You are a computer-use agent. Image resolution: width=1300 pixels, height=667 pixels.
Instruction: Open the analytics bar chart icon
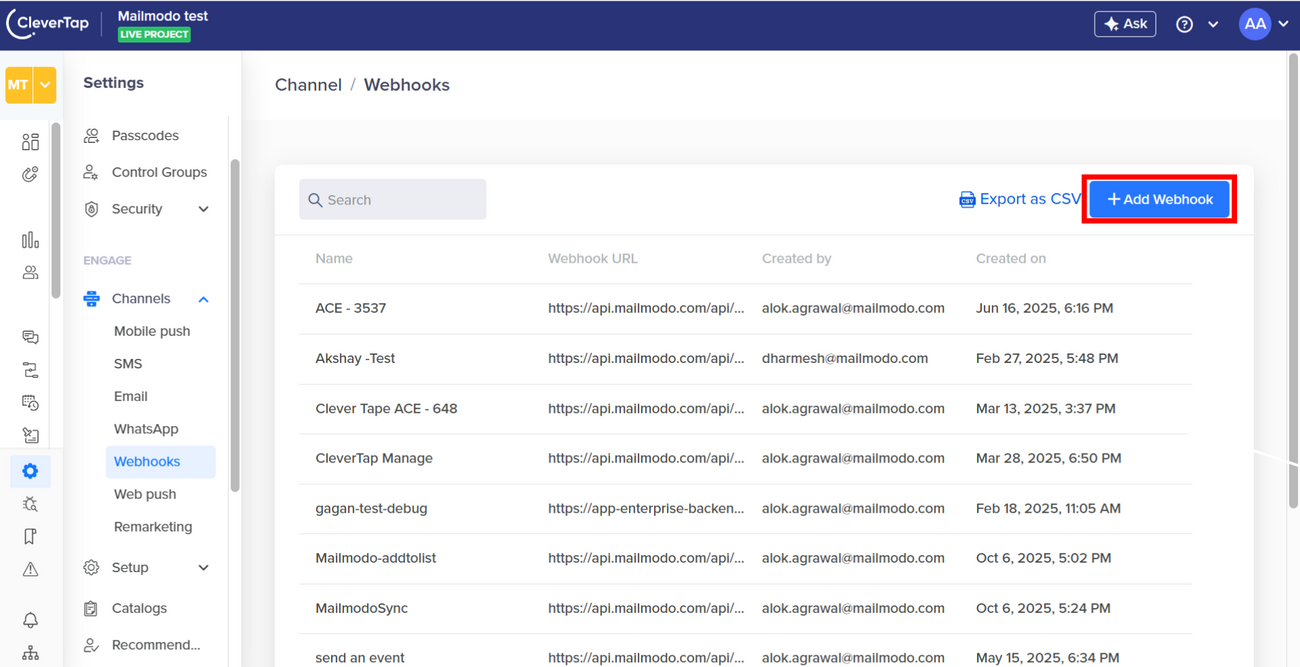tap(30, 240)
